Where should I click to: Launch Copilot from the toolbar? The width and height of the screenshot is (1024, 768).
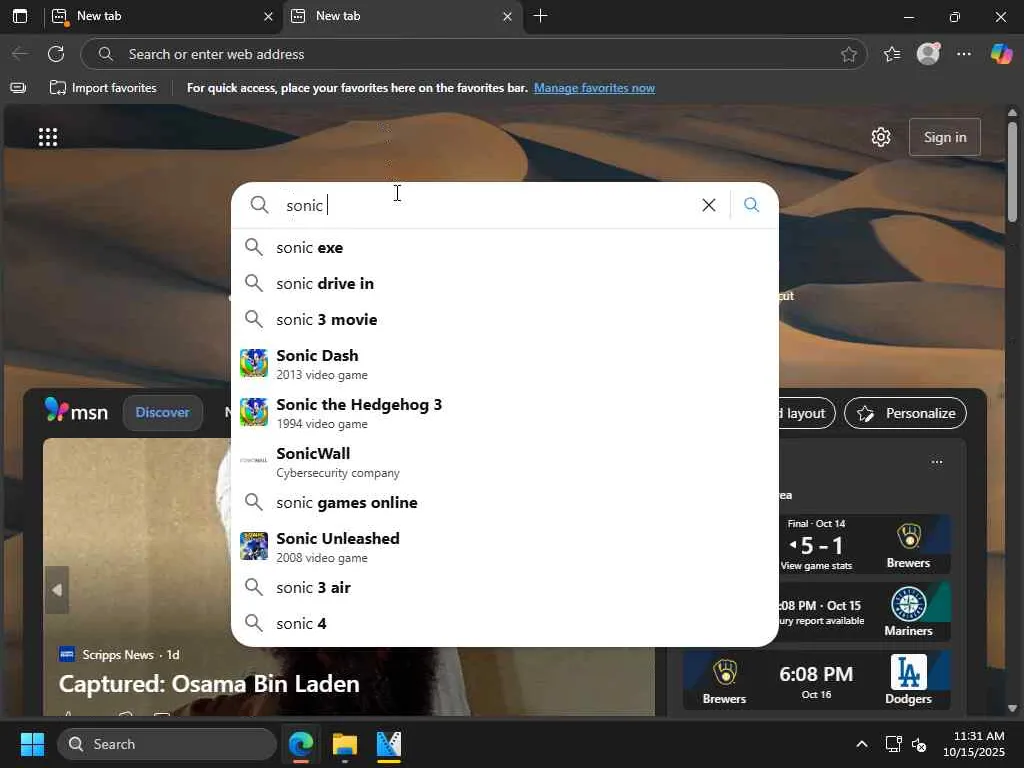tap(1000, 54)
